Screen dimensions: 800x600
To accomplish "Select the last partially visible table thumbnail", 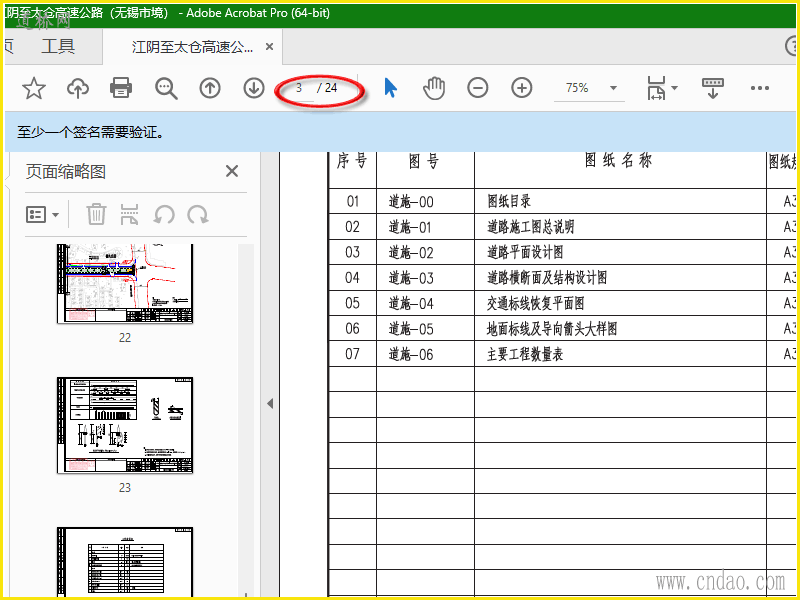I will [125, 562].
